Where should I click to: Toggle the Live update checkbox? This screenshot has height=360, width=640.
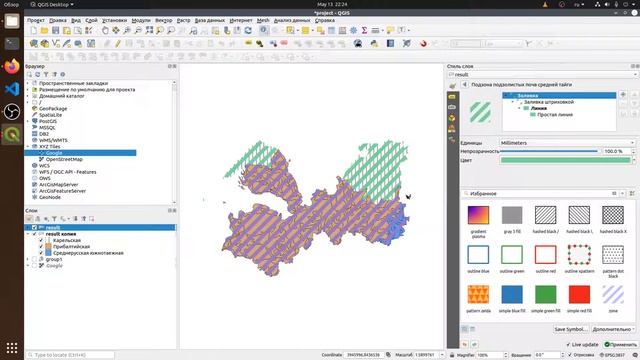[568, 345]
